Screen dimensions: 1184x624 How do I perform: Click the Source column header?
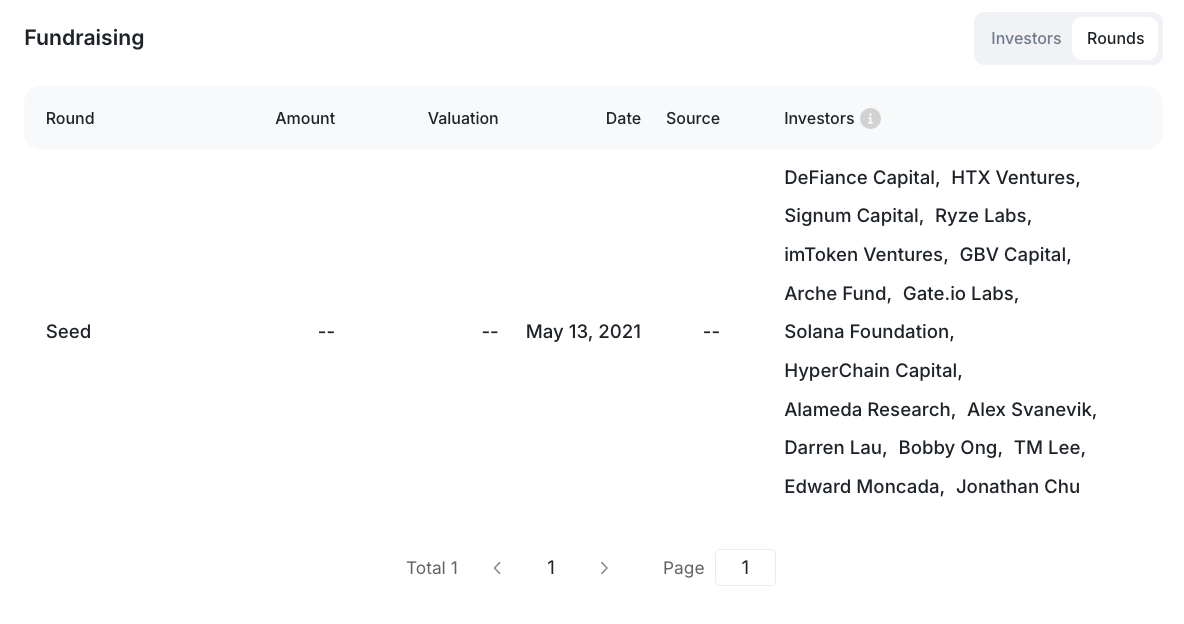pos(692,119)
